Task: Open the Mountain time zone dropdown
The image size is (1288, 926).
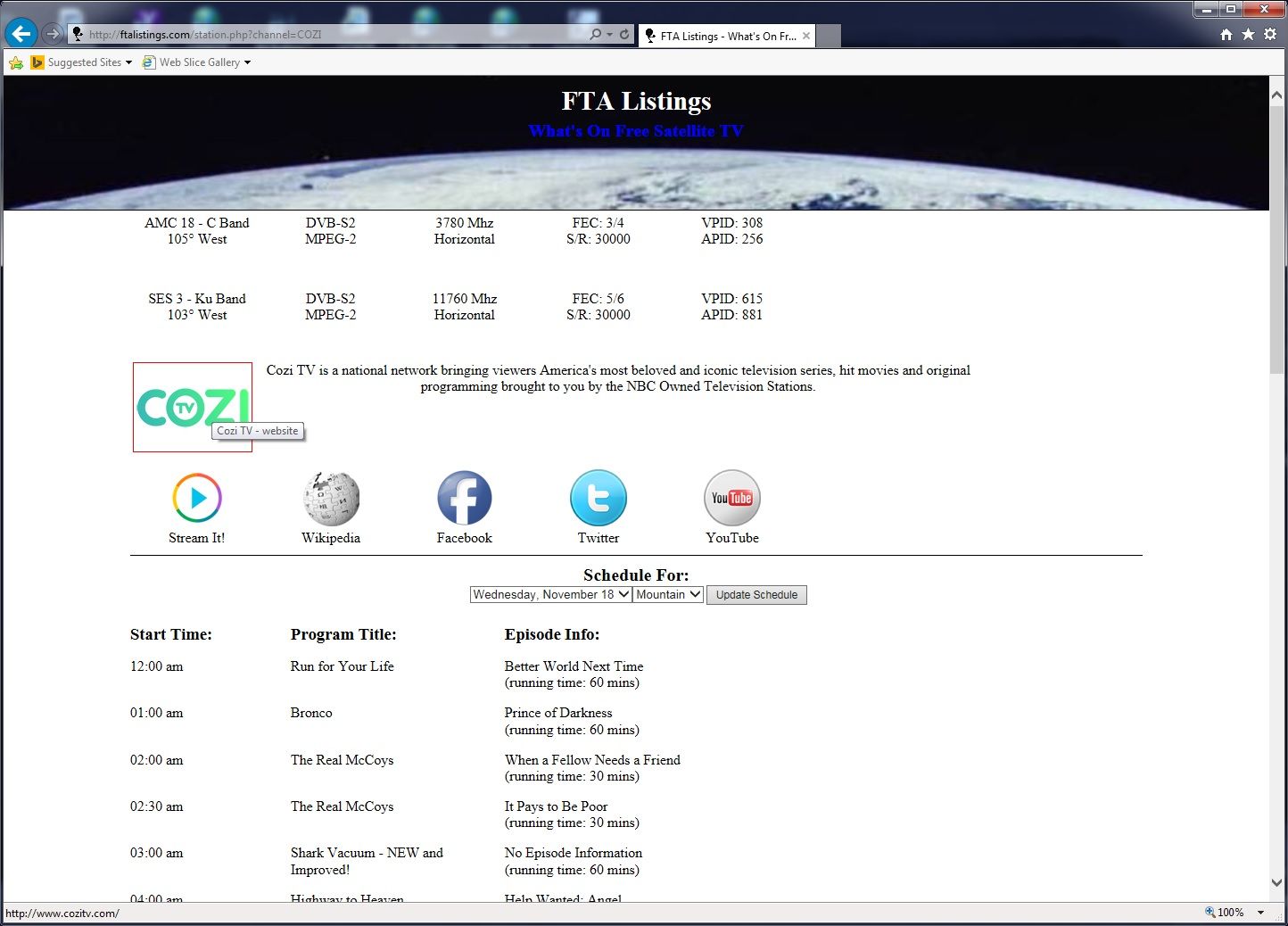Action: (669, 594)
